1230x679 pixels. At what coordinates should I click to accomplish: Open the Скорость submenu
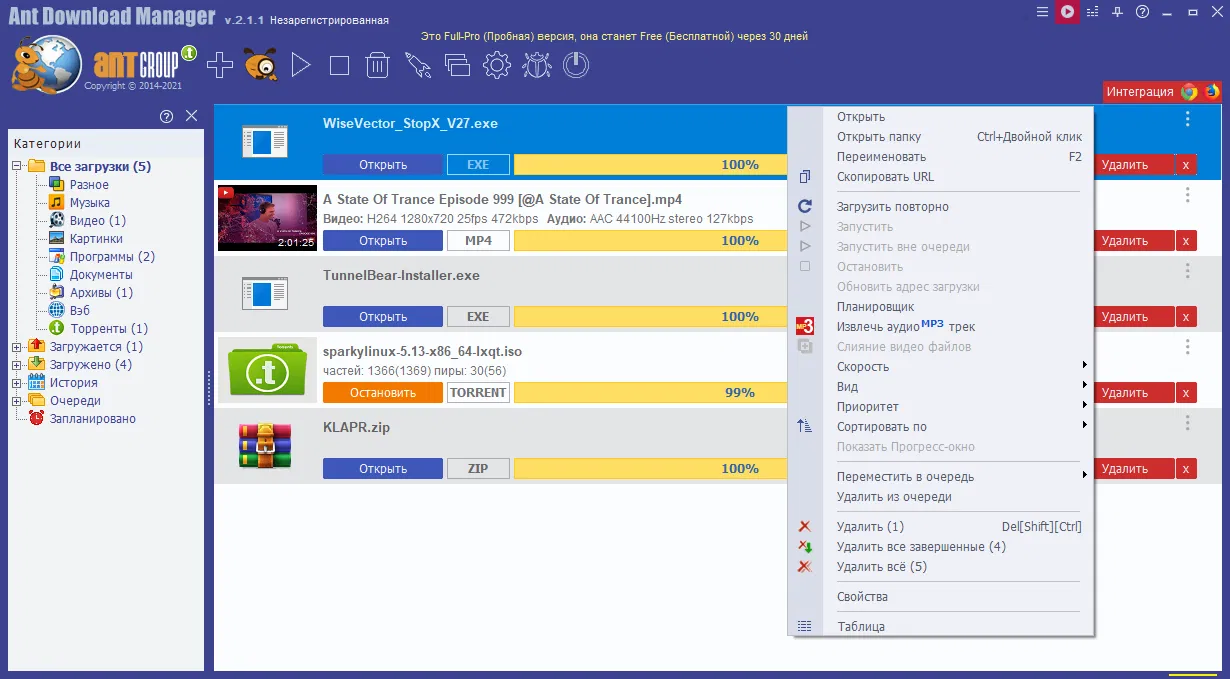941,367
